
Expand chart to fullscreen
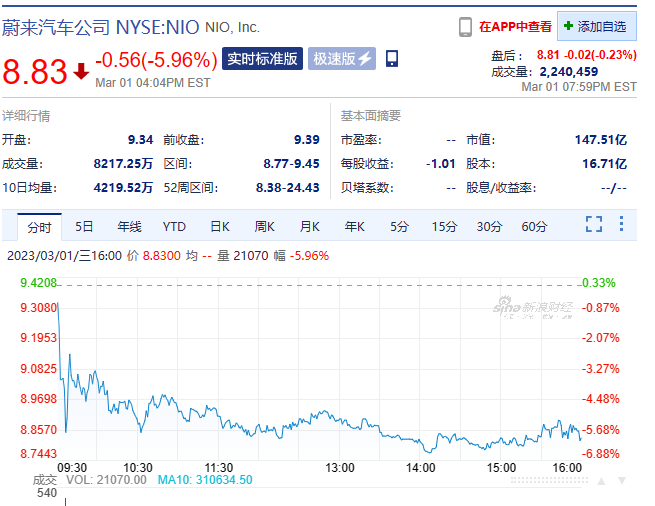(594, 224)
